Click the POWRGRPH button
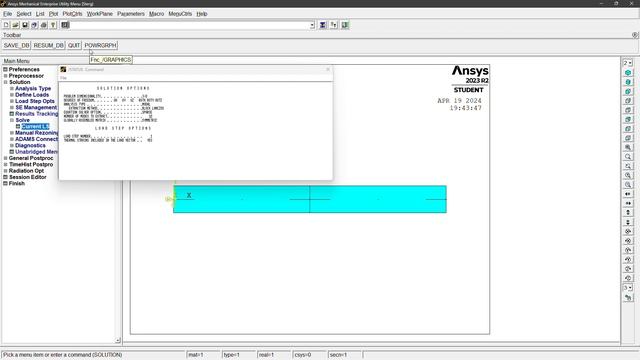The image size is (640, 360). (100, 45)
